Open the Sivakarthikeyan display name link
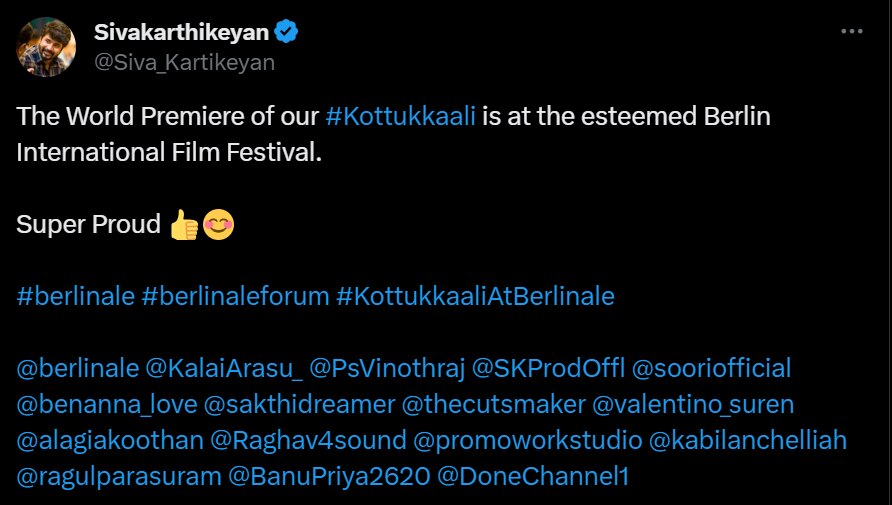The image size is (892, 505). [181, 32]
